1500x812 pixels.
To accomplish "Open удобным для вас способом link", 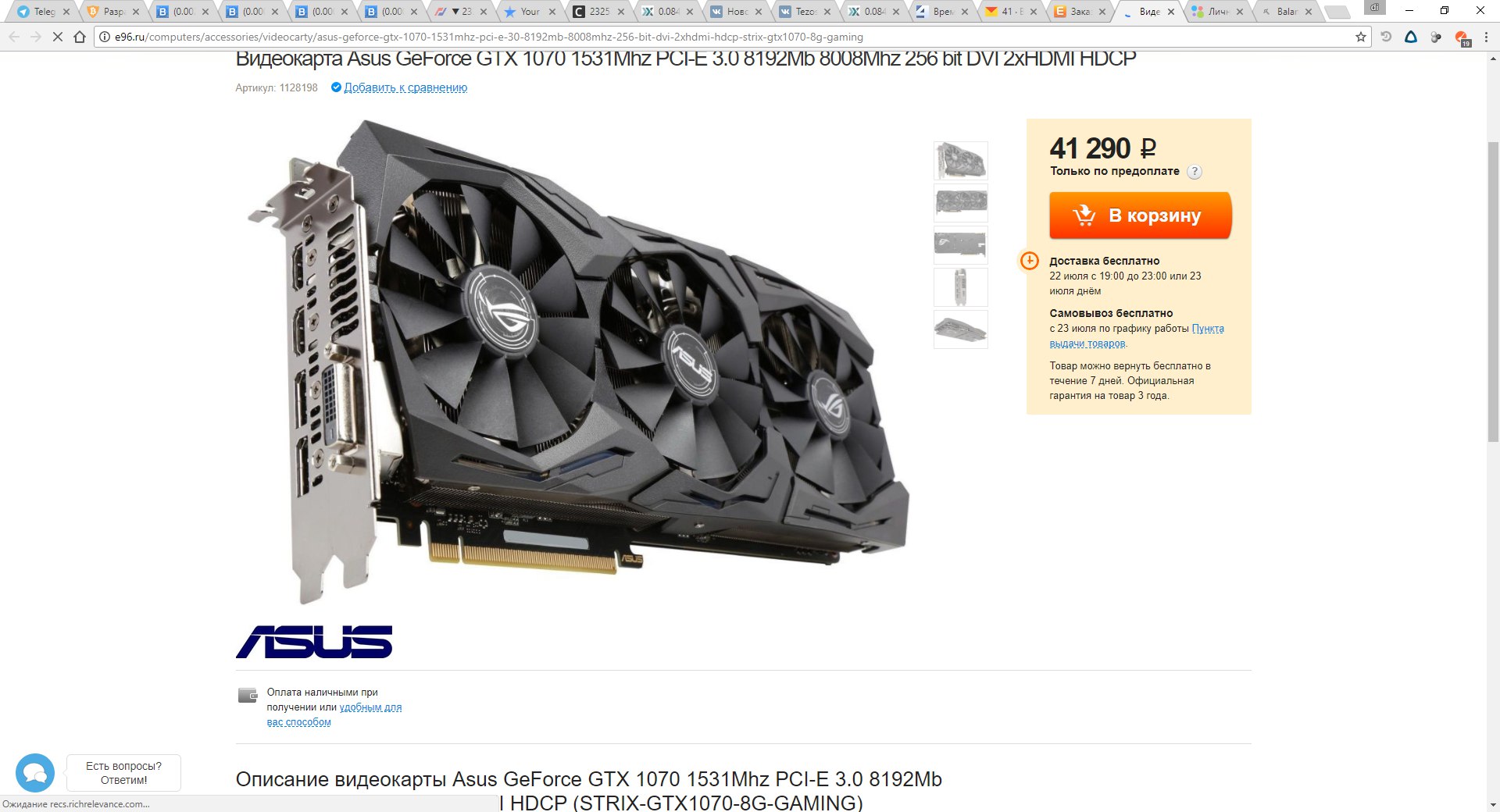I will coord(334,714).
